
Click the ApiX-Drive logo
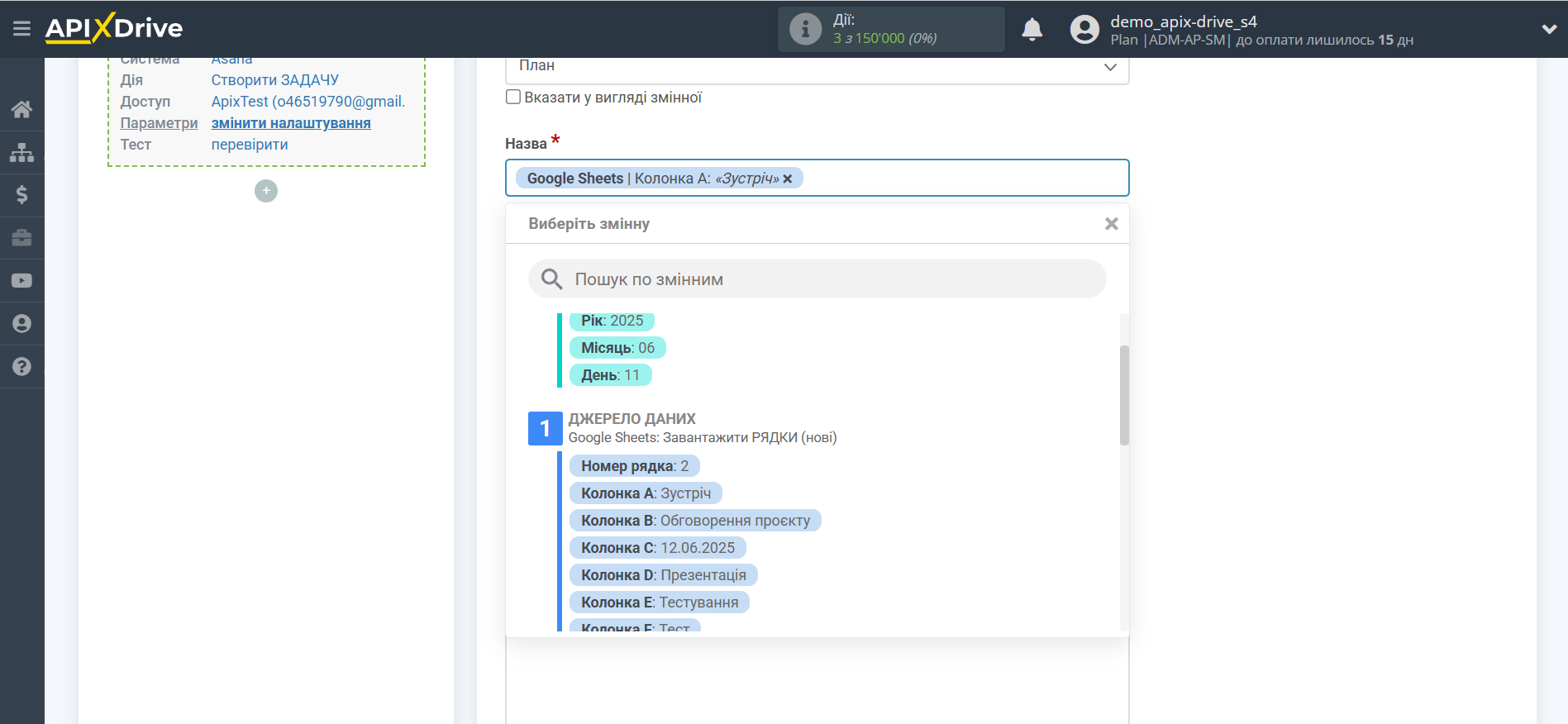point(114,28)
